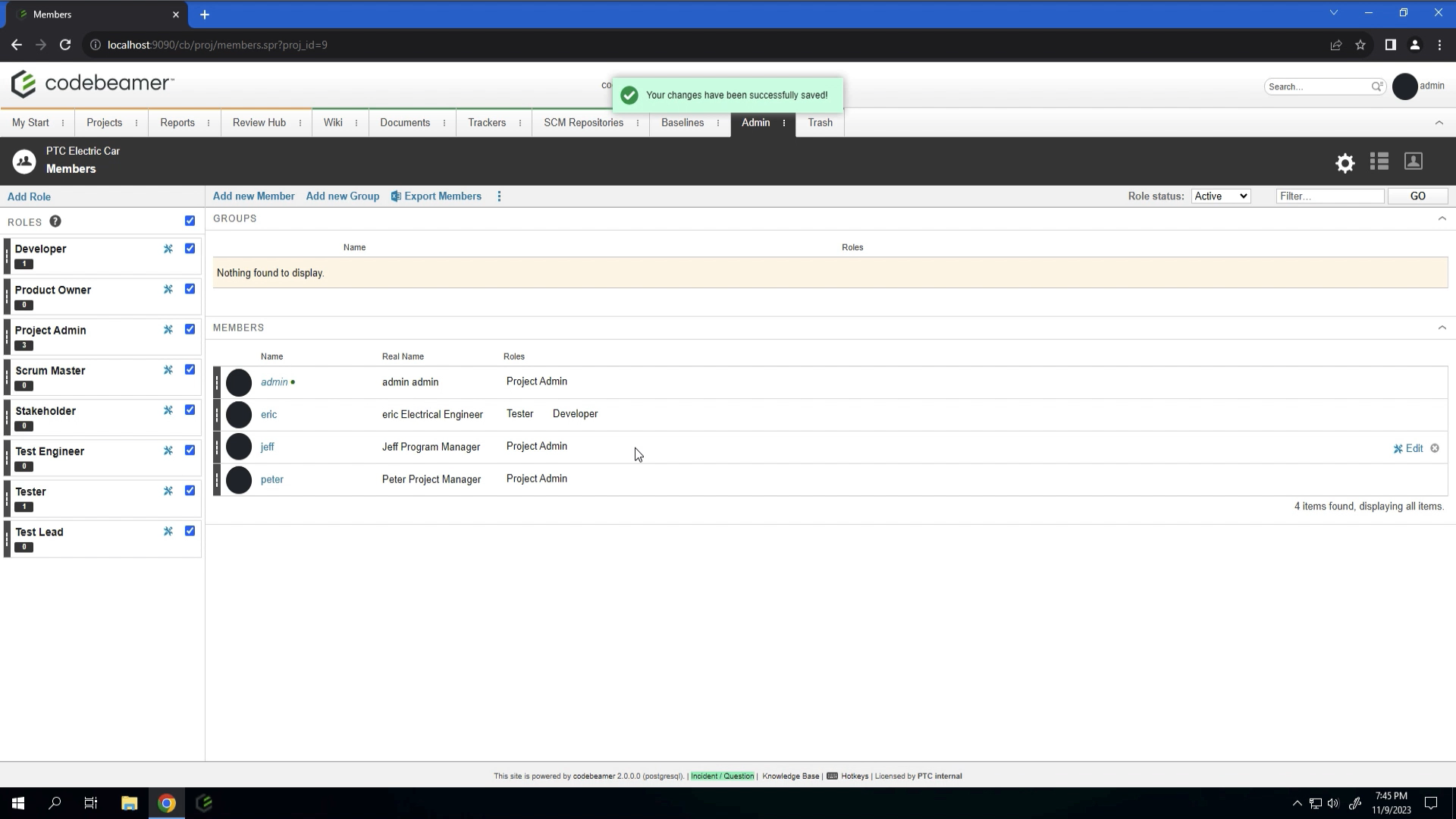Open the Trash tab
Screen dimensions: 1456x819
coord(820,123)
